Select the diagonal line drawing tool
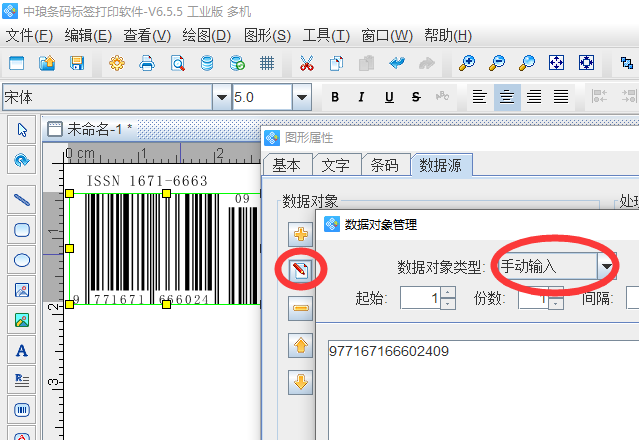This screenshot has width=639, height=440. tap(22, 200)
